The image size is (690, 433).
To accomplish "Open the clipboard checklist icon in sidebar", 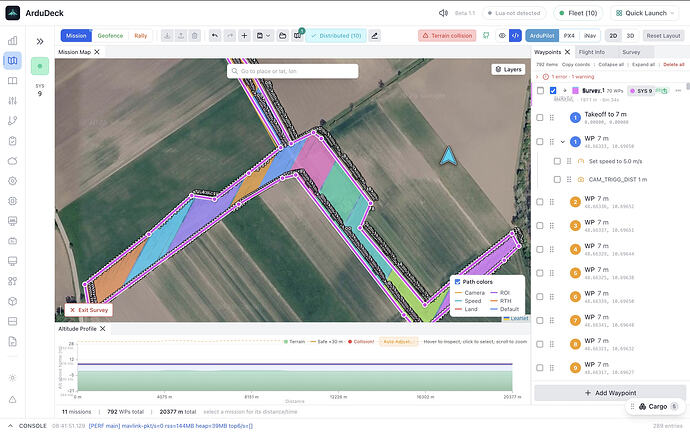I will [x=12, y=141].
